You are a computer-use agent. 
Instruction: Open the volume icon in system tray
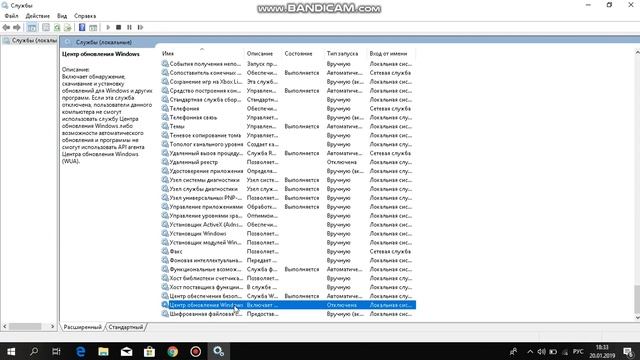[541, 351]
